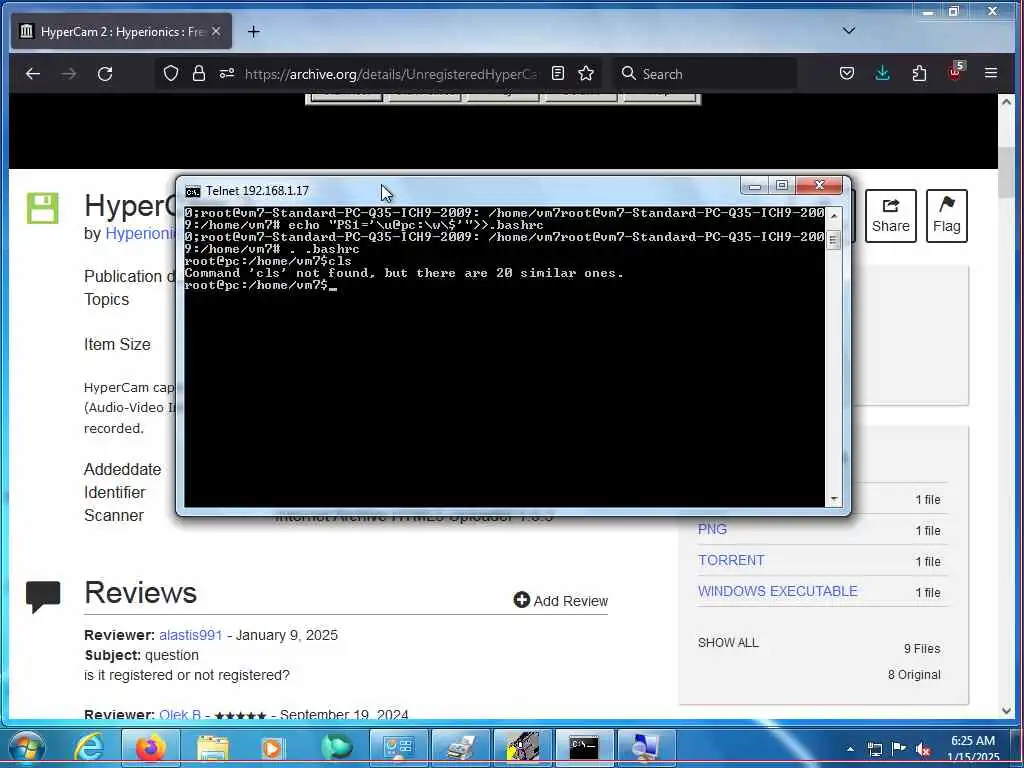Screen dimensions: 1024x768
Task: Launch Internet Explorer from the taskbar
Action: (88, 747)
